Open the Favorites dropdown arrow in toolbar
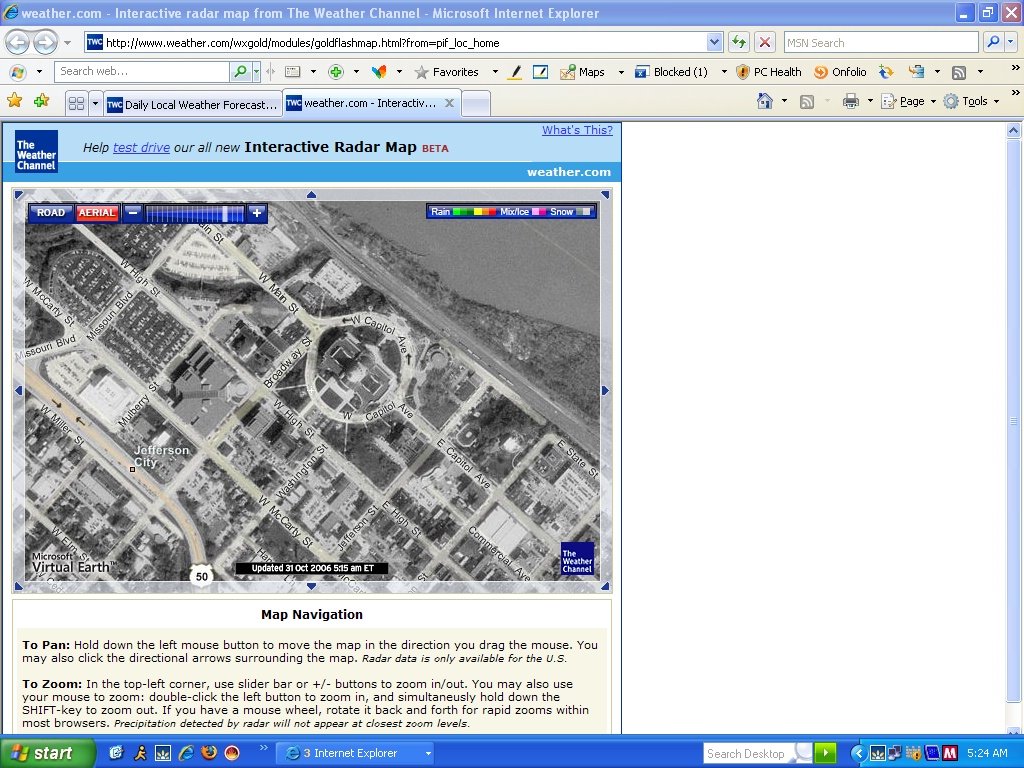Screen dimensions: 1024x768 point(495,72)
